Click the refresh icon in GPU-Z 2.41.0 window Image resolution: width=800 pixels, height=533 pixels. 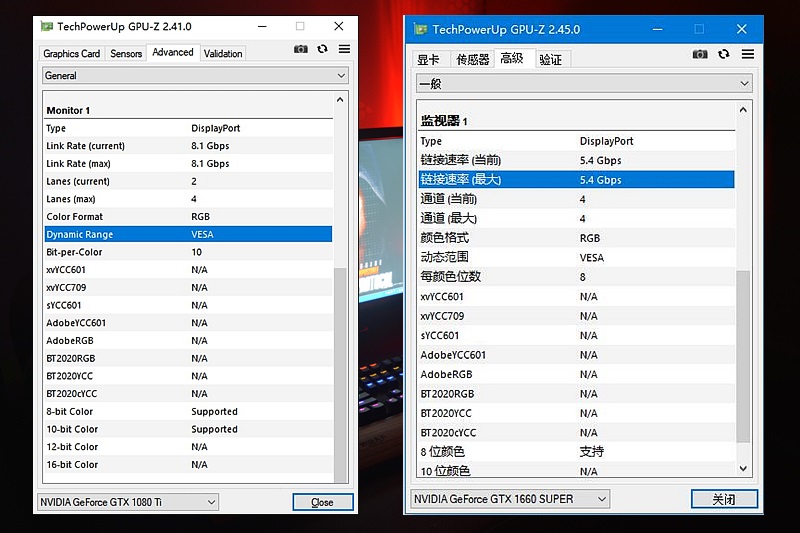coord(322,49)
